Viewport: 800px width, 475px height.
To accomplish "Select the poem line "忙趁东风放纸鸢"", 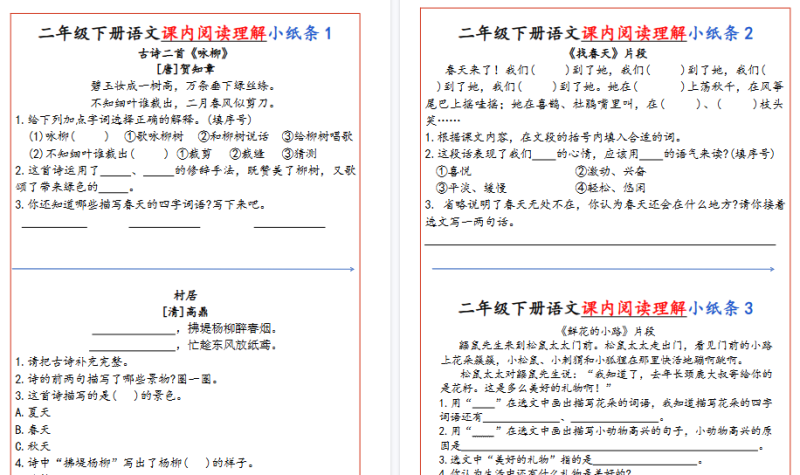I will (x=232, y=345).
